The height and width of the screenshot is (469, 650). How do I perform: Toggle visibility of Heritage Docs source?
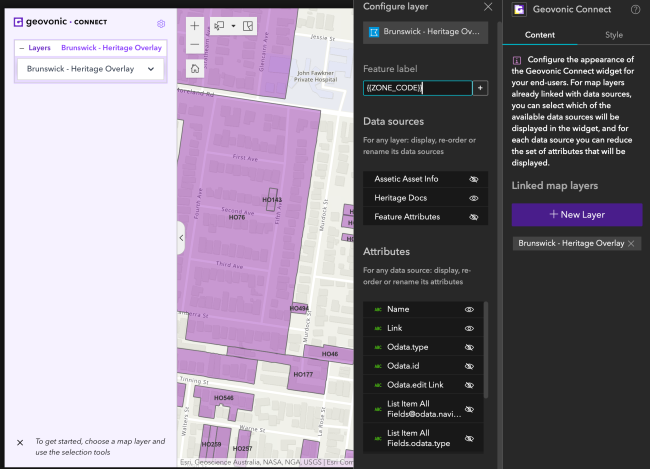[473, 198]
